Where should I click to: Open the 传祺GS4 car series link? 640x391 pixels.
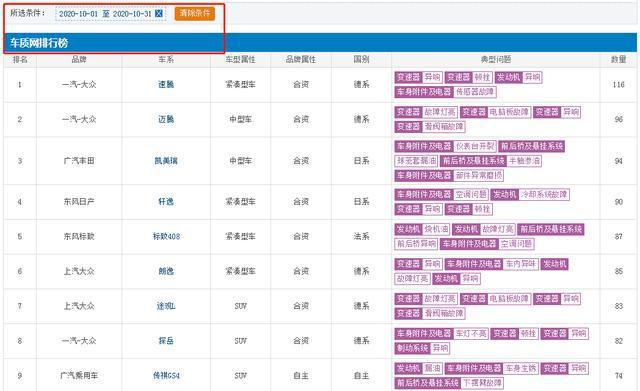click(166, 375)
